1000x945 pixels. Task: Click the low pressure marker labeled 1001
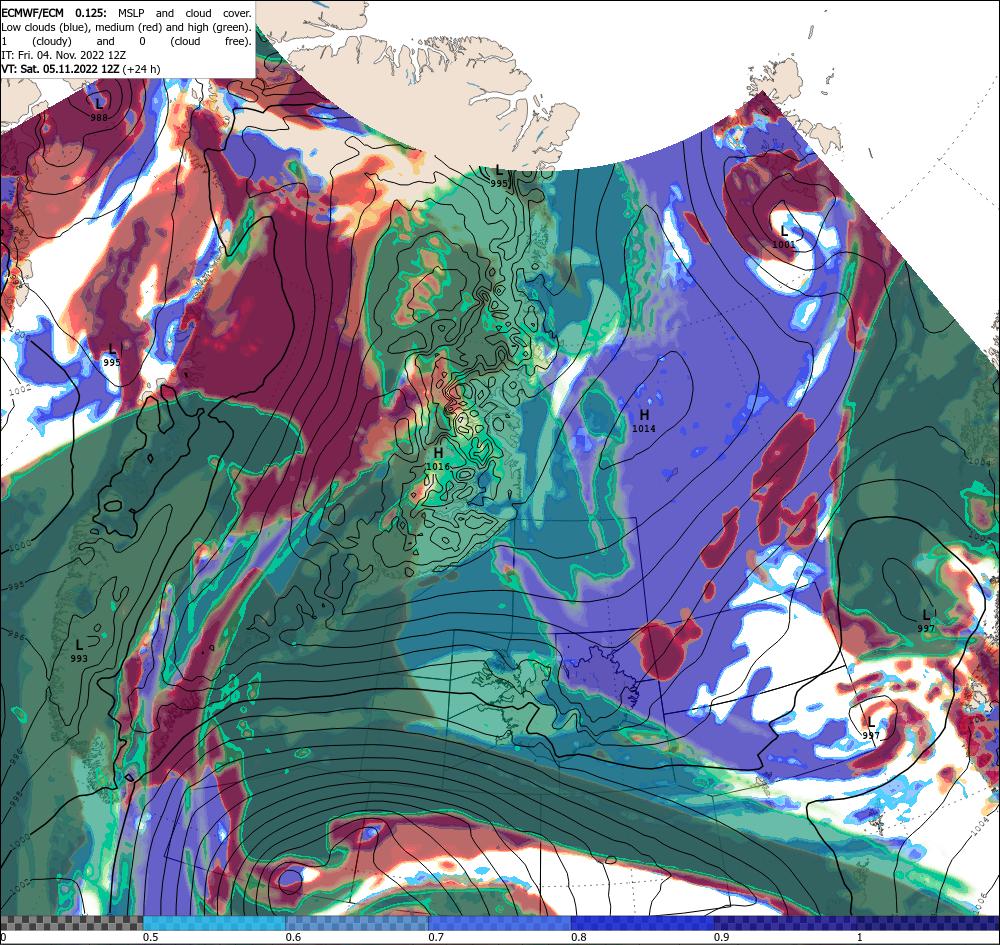pos(784,237)
